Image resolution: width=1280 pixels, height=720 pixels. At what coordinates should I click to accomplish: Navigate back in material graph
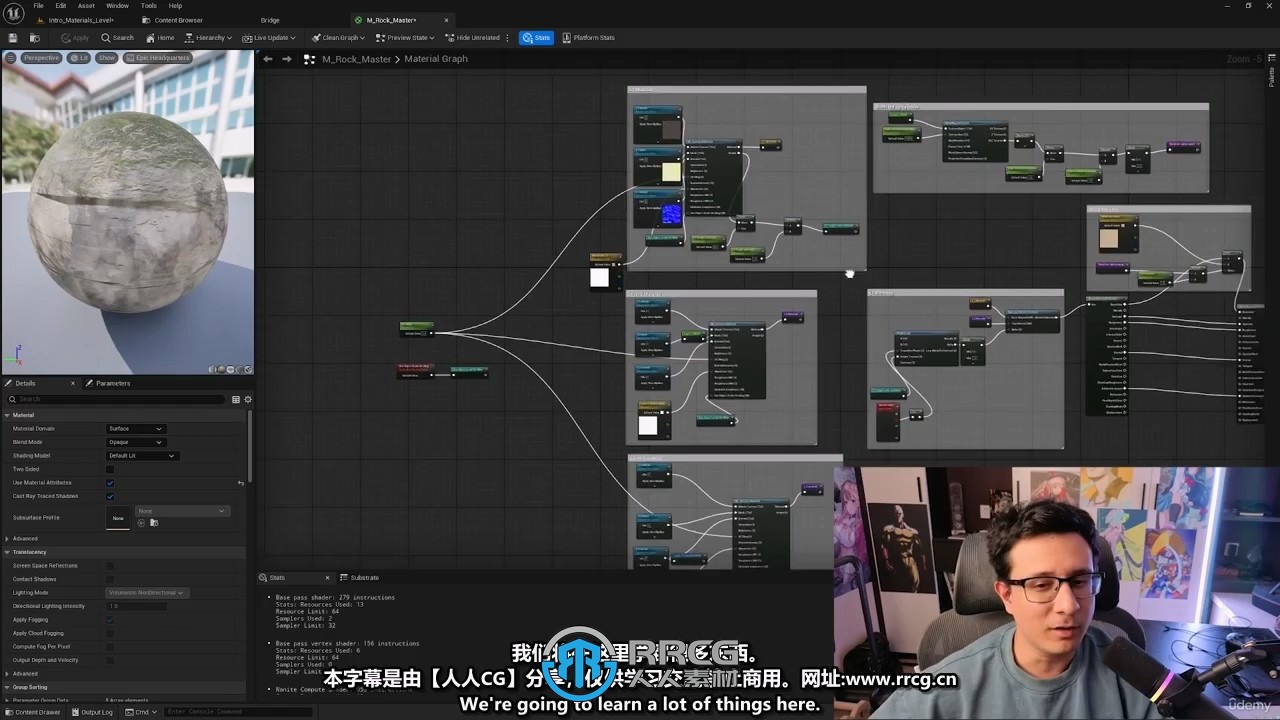click(x=267, y=59)
